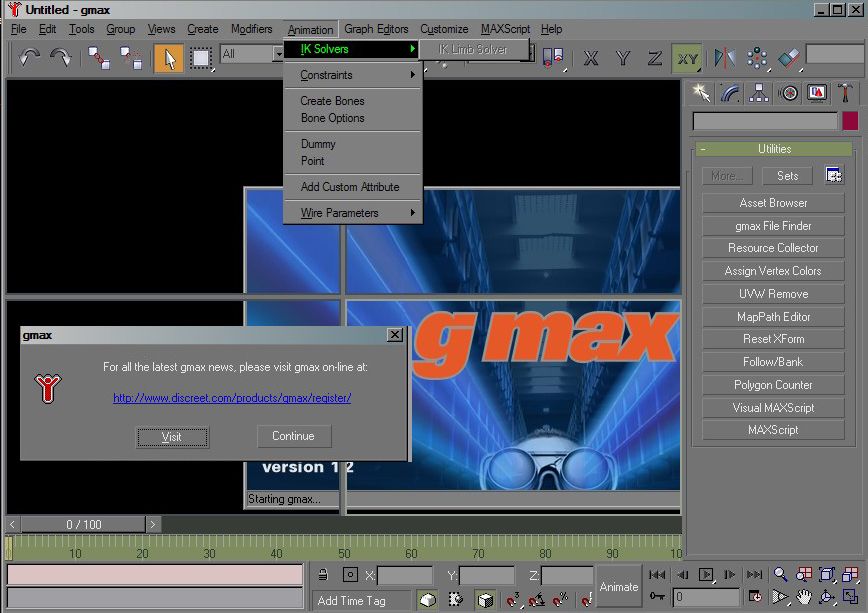Open the Modify command panel tab
The image size is (868, 613).
click(x=730, y=93)
